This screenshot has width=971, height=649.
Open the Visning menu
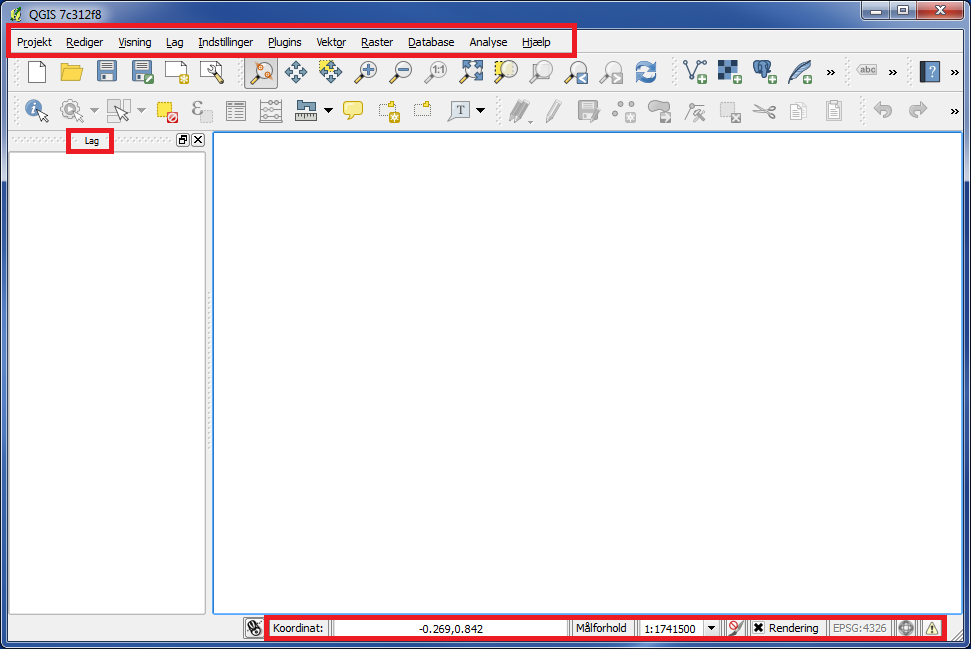[x=135, y=42]
